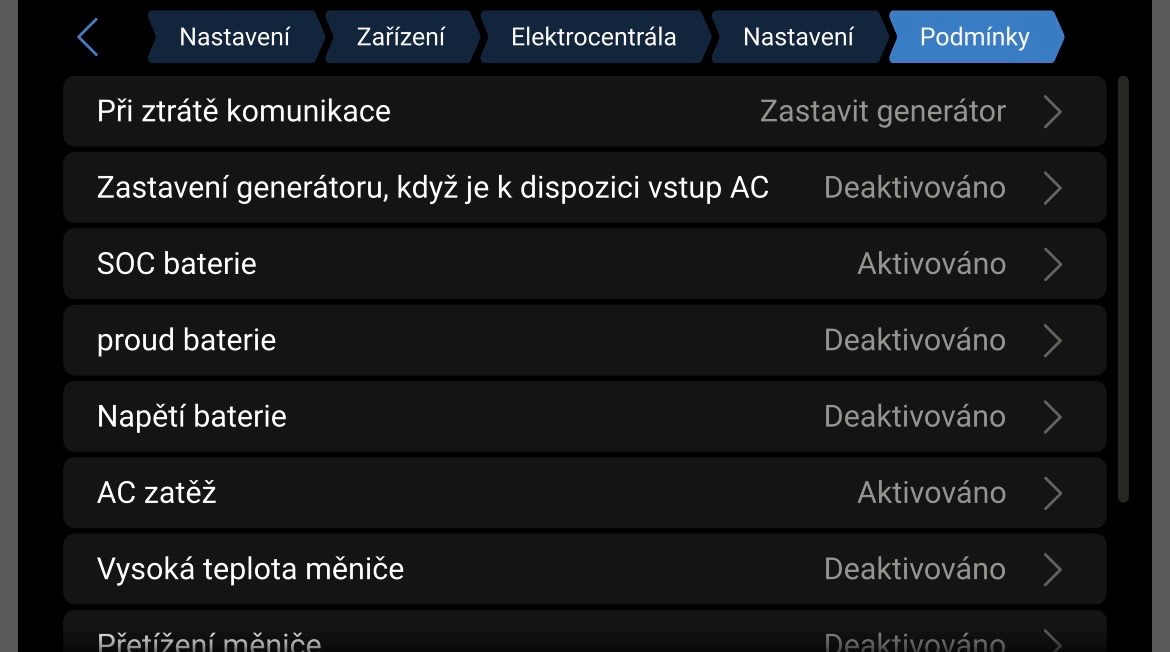The height and width of the screenshot is (652, 1170).
Task: Open the first Nastavení breadcrumb
Action: click(x=235, y=38)
